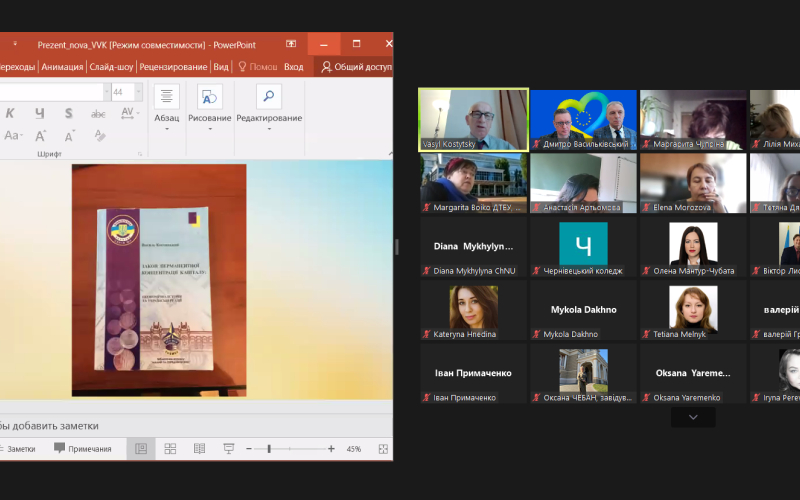Open the Слайд-шоу ribbon tab
Viewport: 800px width, 500px height.
pyautogui.click(x=111, y=67)
